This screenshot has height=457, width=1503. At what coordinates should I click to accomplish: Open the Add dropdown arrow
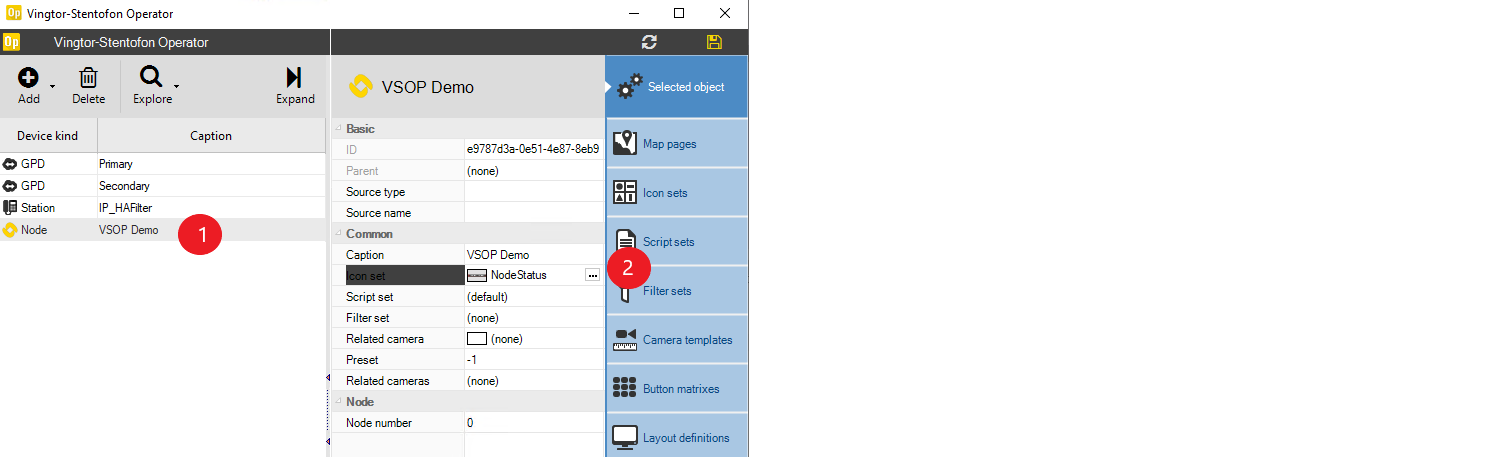coord(52,87)
